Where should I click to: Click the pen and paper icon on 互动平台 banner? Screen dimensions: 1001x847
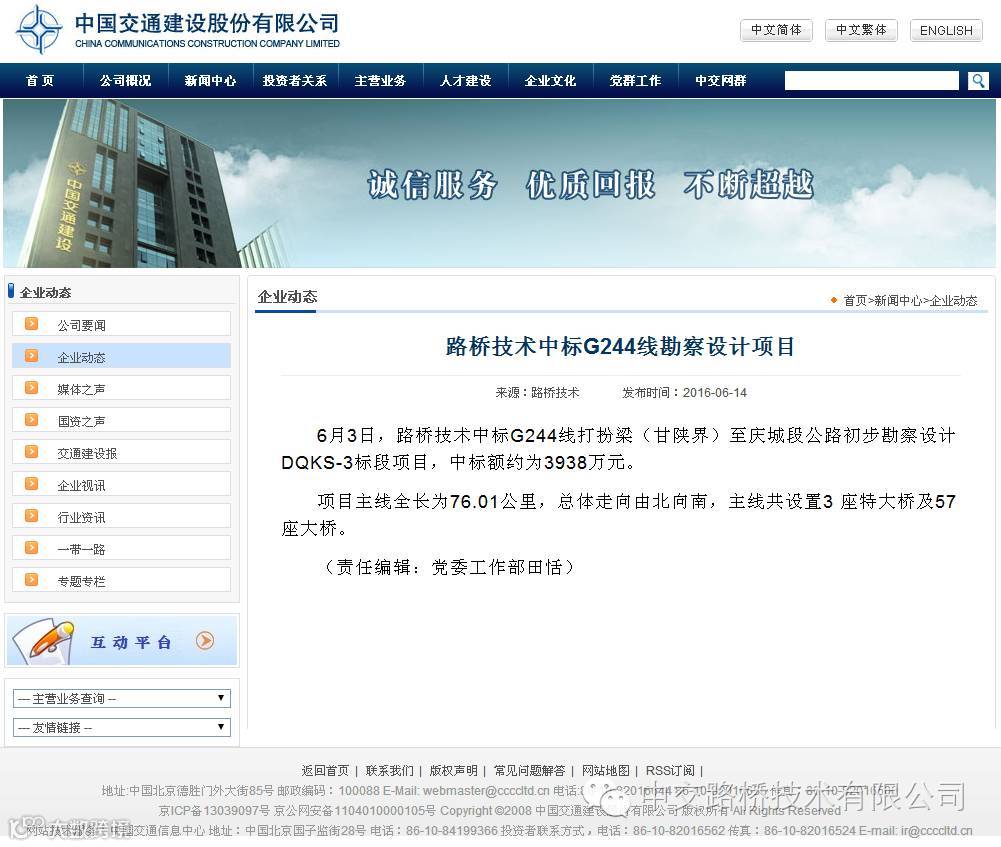pos(43,641)
